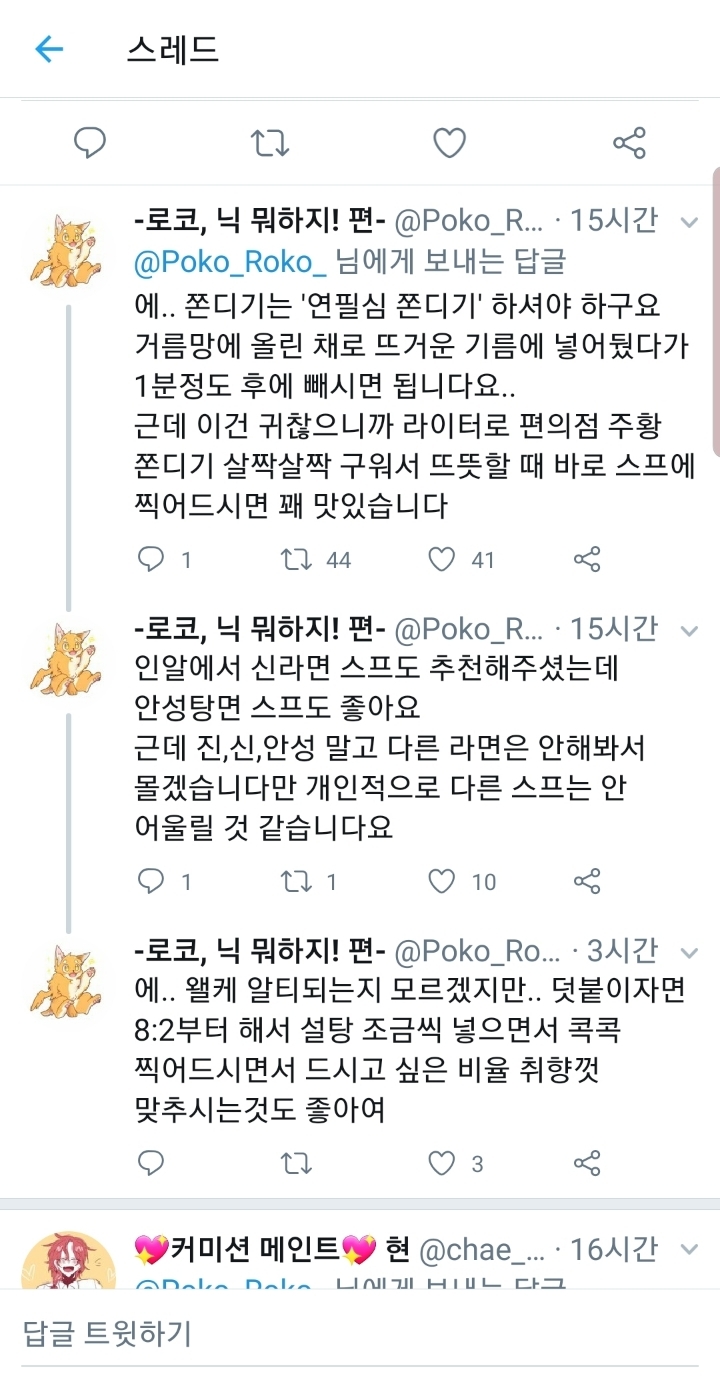This screenshot has height=1376, width=720.
Task: Tap the retweet icon showing 44
Action: [x=297, y=560]
